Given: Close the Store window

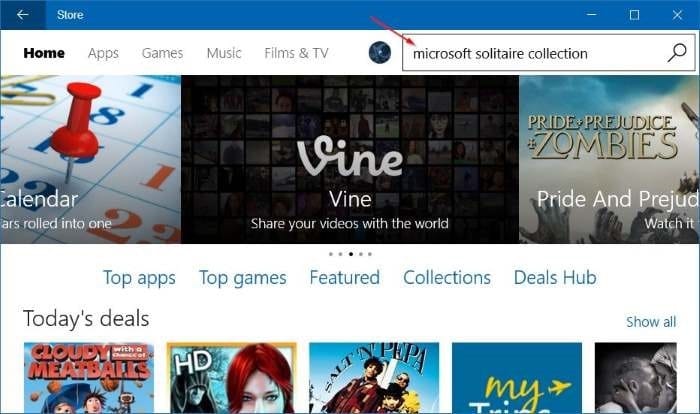Looking at the screenshot, I should [677, 15].
